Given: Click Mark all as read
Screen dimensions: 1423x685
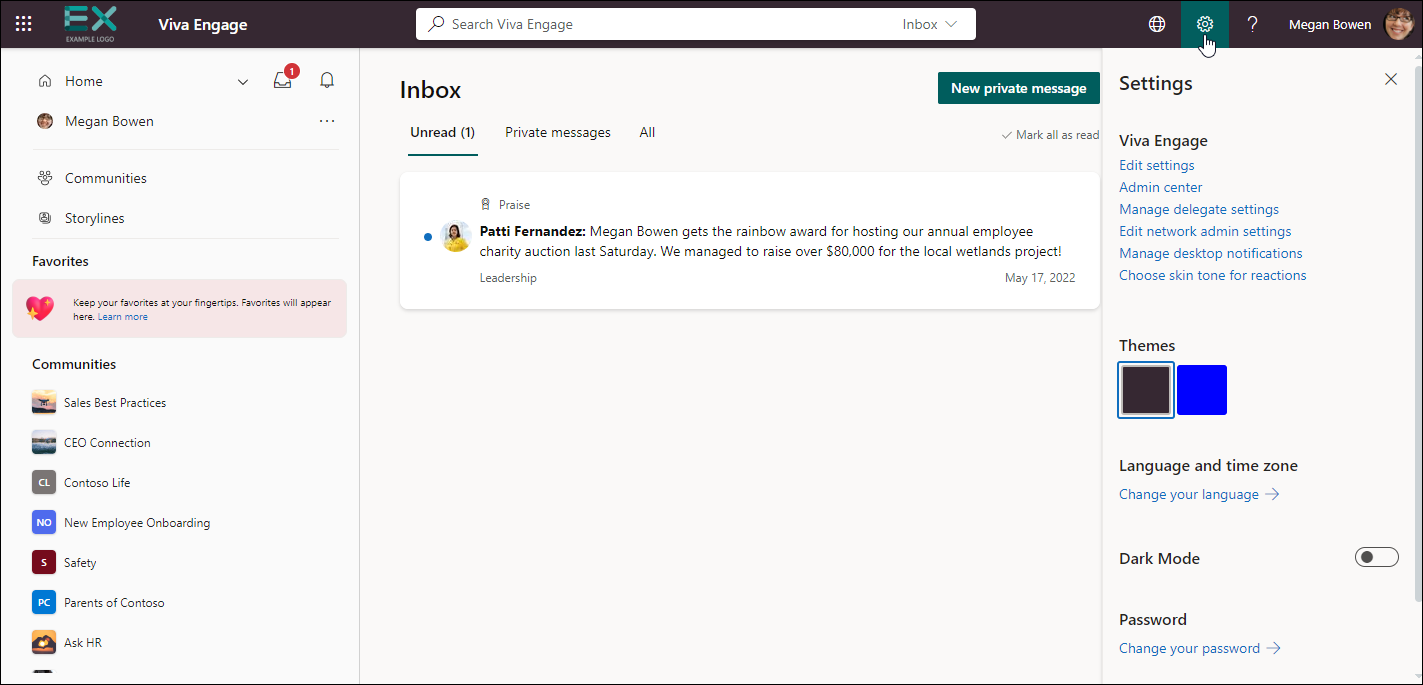Looking at the screenshot, I should (1050, 135).
